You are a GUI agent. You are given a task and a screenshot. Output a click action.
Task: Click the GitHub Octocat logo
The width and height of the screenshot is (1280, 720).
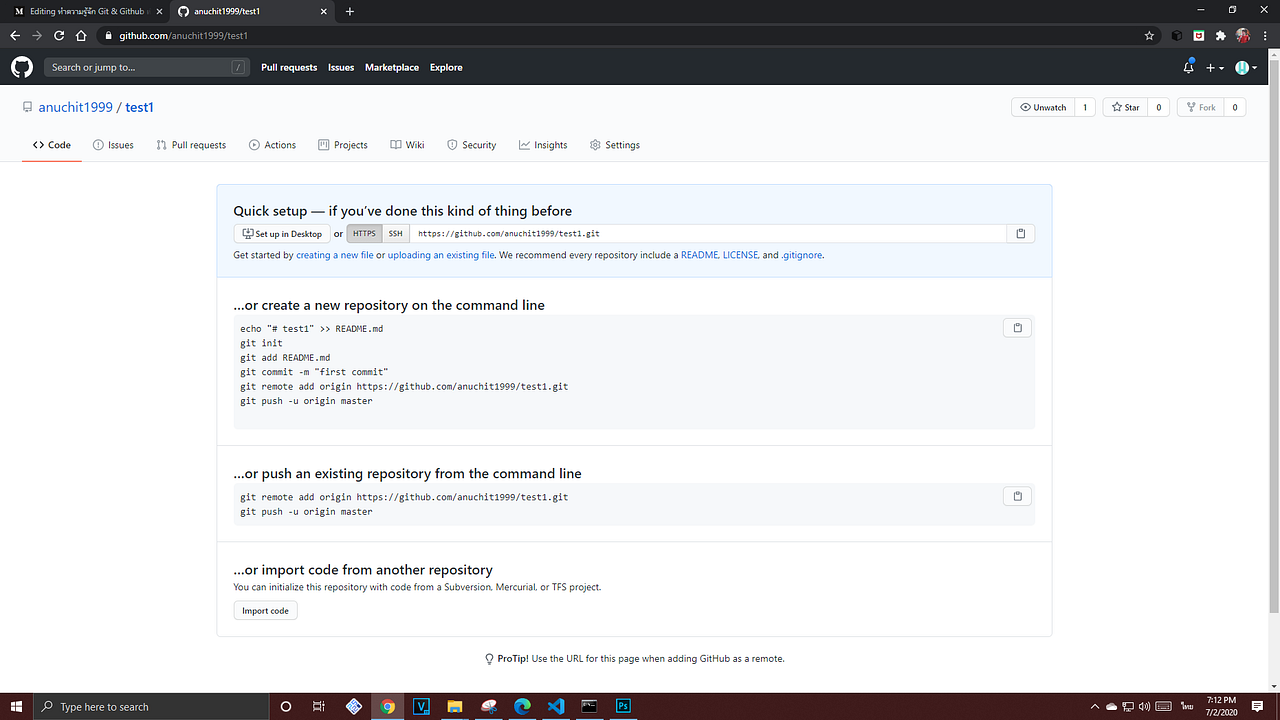(x=21, y=67)
